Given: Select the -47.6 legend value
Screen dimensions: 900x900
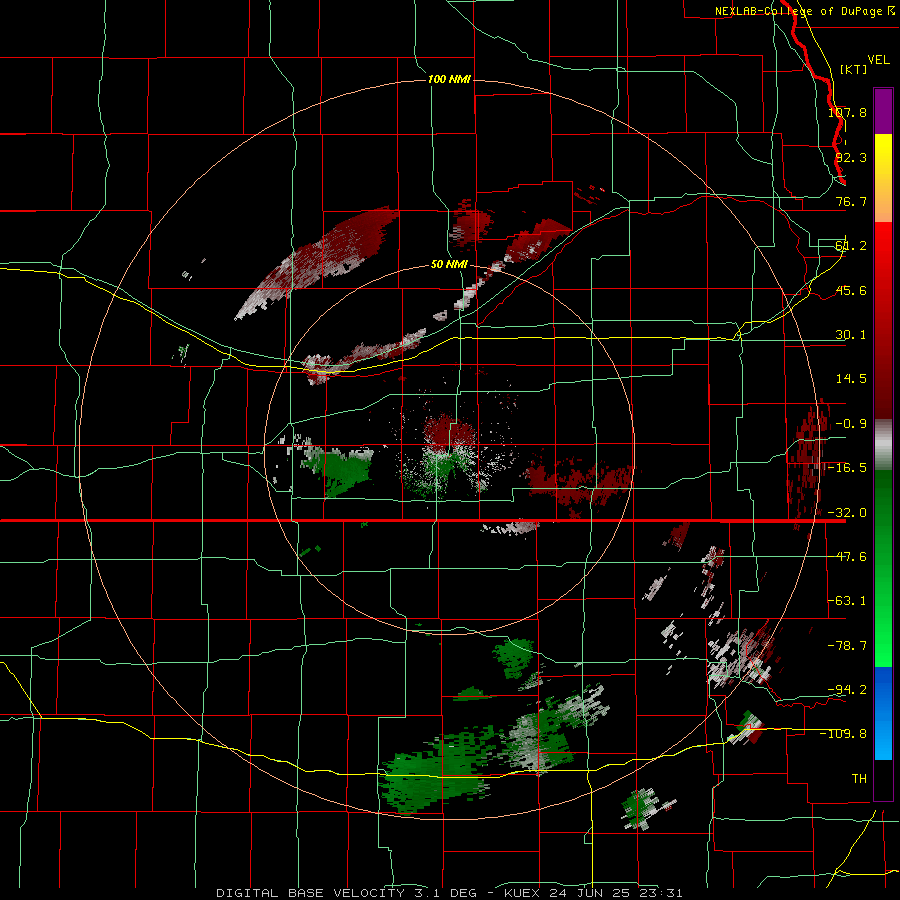Looking at the screenshot, I should (847, 557).
